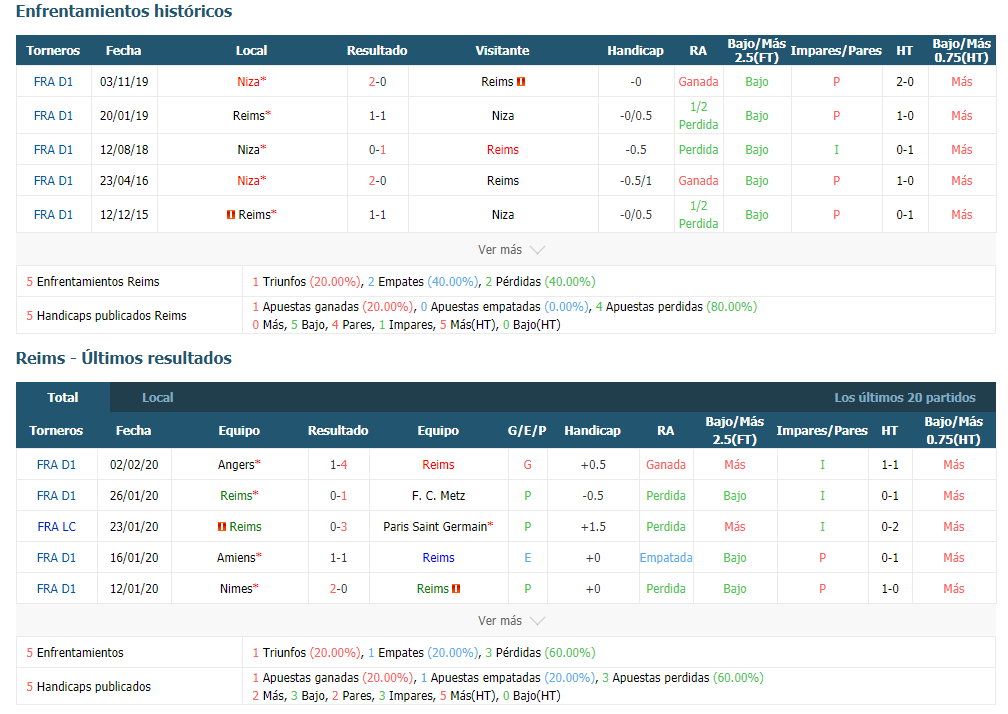
Task: Click result 1-4 of Angers vs Reims
Action: [x=339, y=465]
